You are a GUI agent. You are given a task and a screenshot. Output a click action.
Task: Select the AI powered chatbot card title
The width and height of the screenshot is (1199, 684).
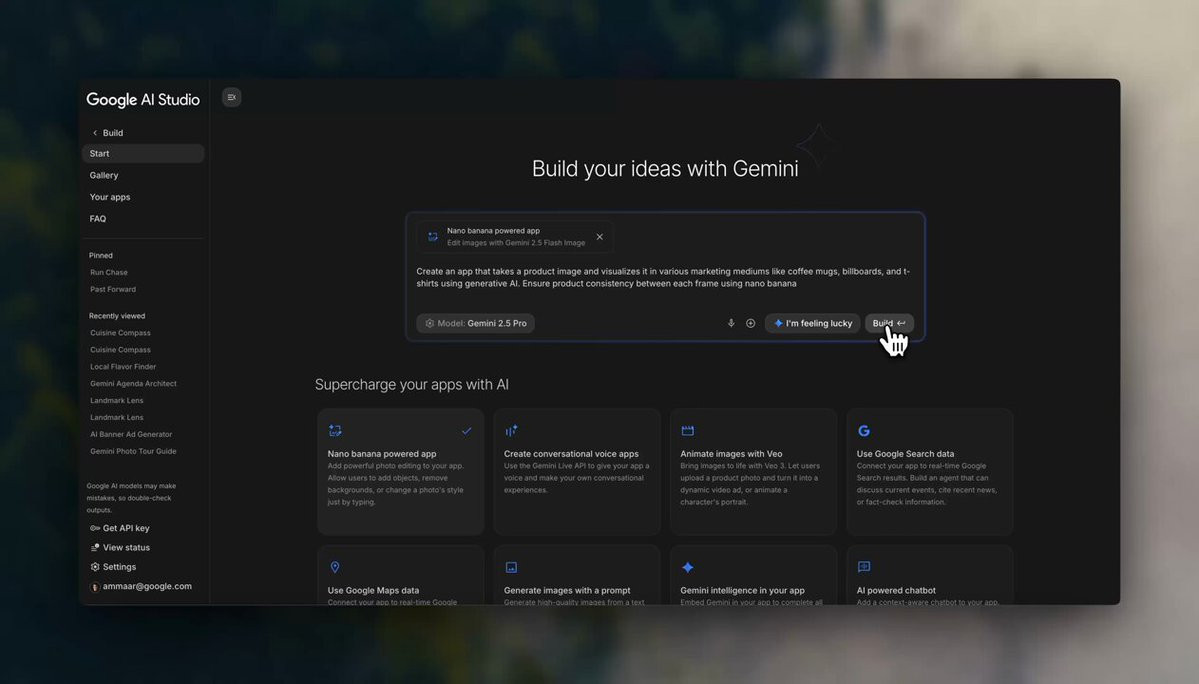pos(895,590)
